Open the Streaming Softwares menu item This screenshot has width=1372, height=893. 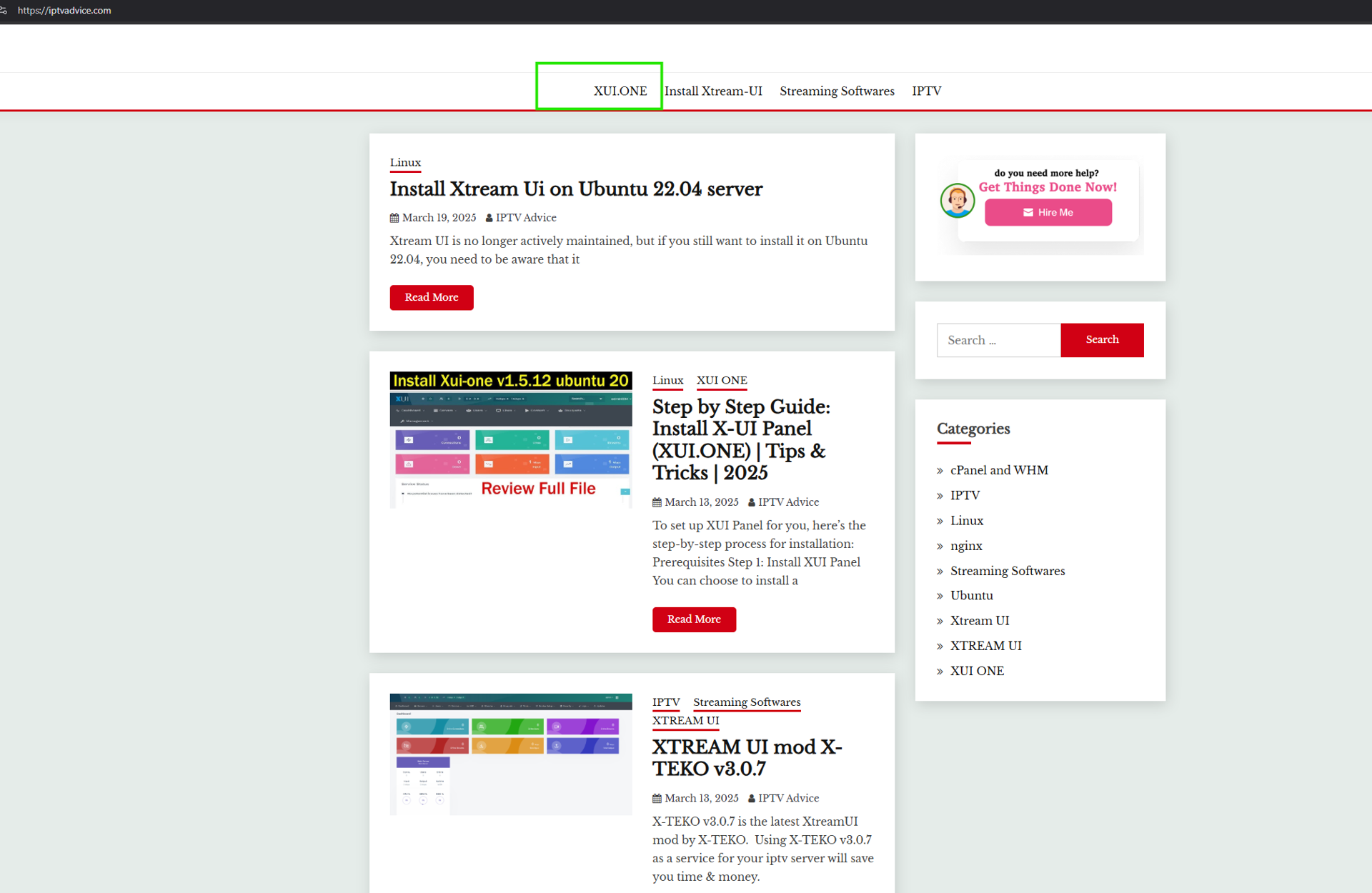click(837, 91)
